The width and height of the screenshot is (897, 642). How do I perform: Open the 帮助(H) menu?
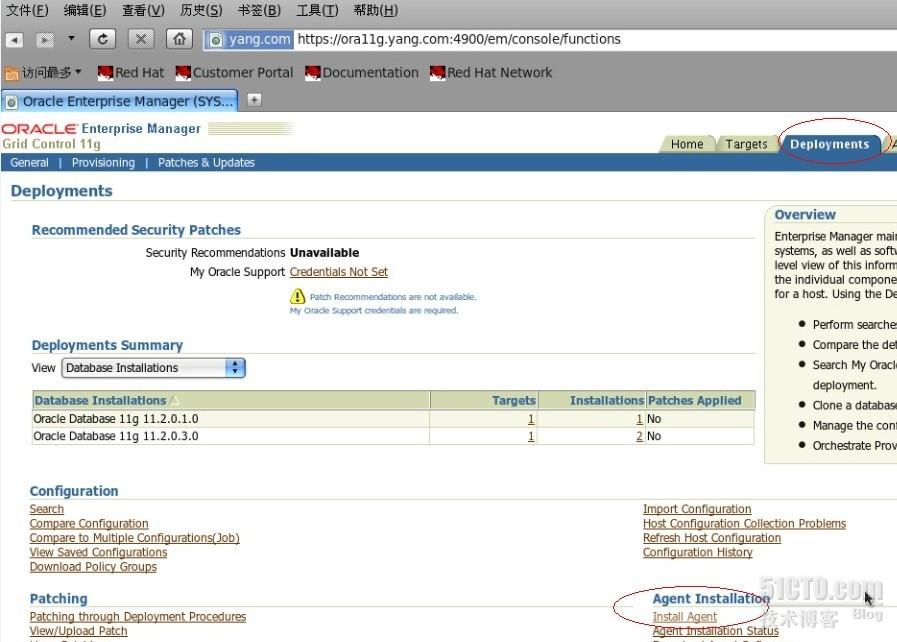tap(375, 10)
